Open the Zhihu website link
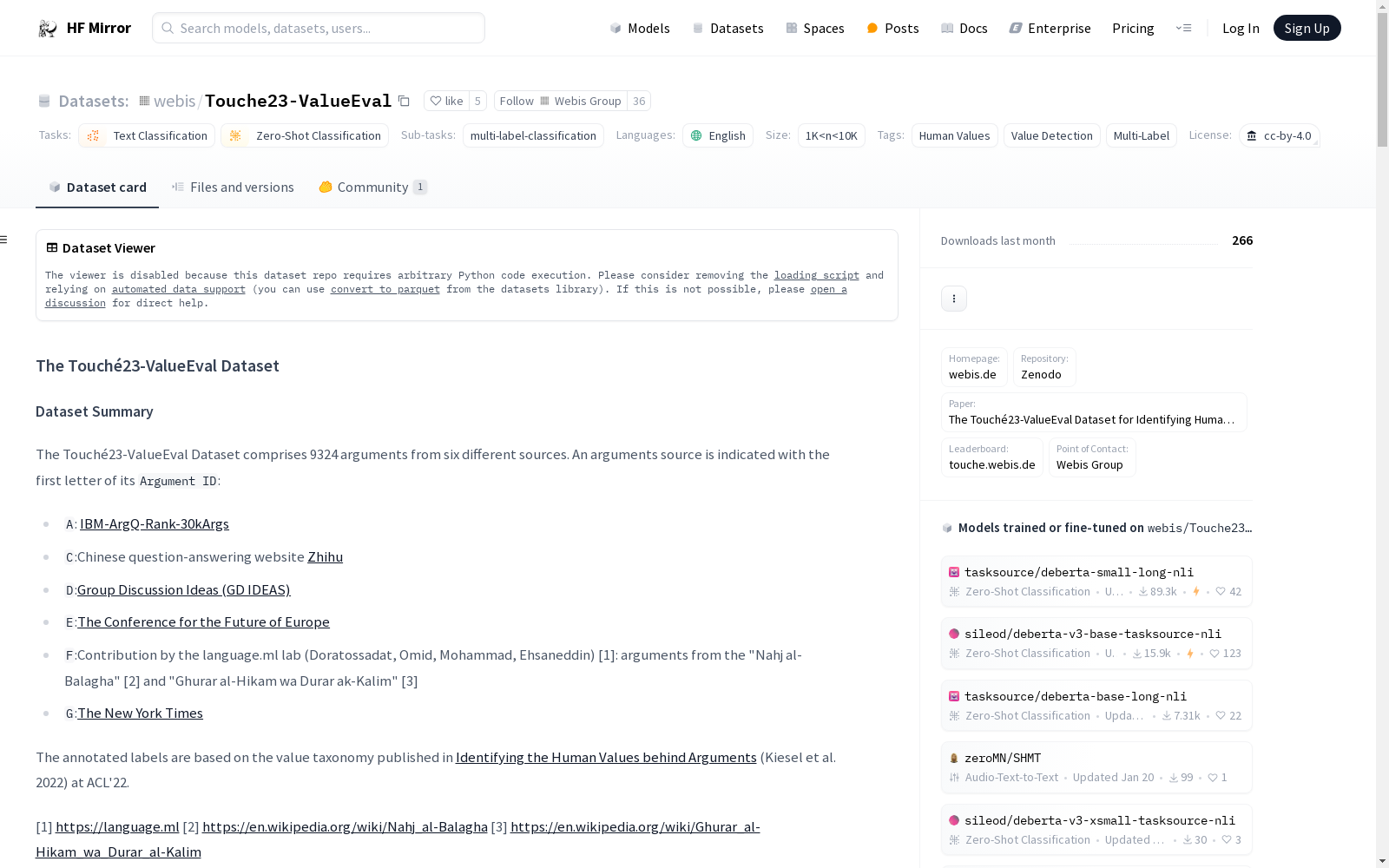Viewport: 1389px width, 868px height. point(326,557)
